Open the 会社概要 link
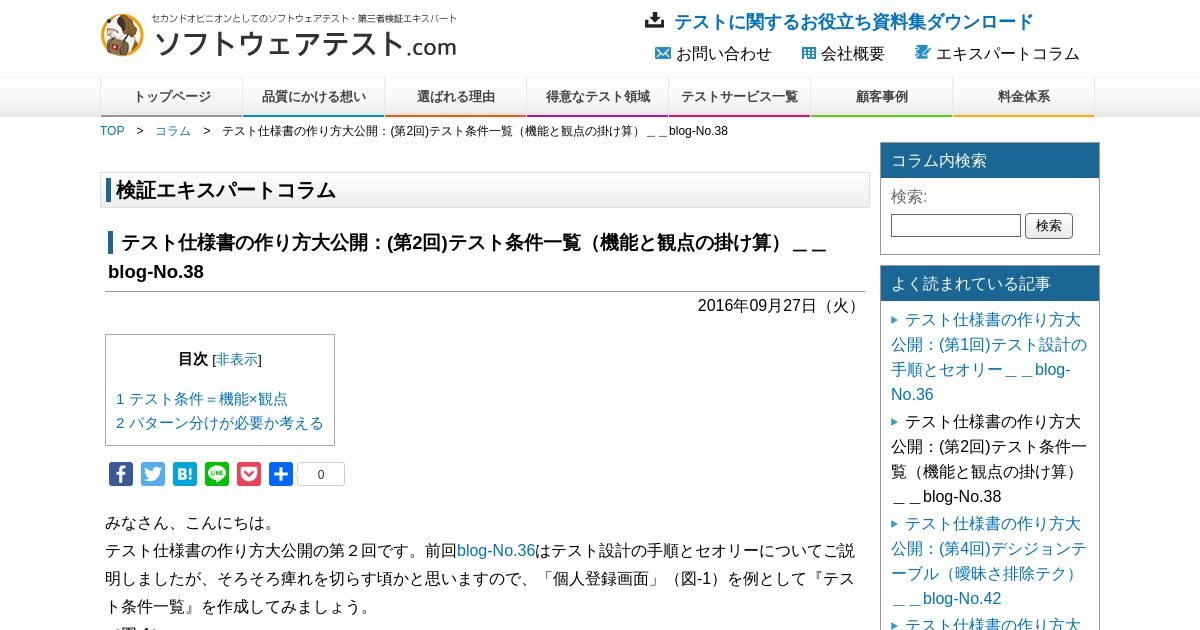This screenshot has width=1200, height=630. click(x=853, y=54)
